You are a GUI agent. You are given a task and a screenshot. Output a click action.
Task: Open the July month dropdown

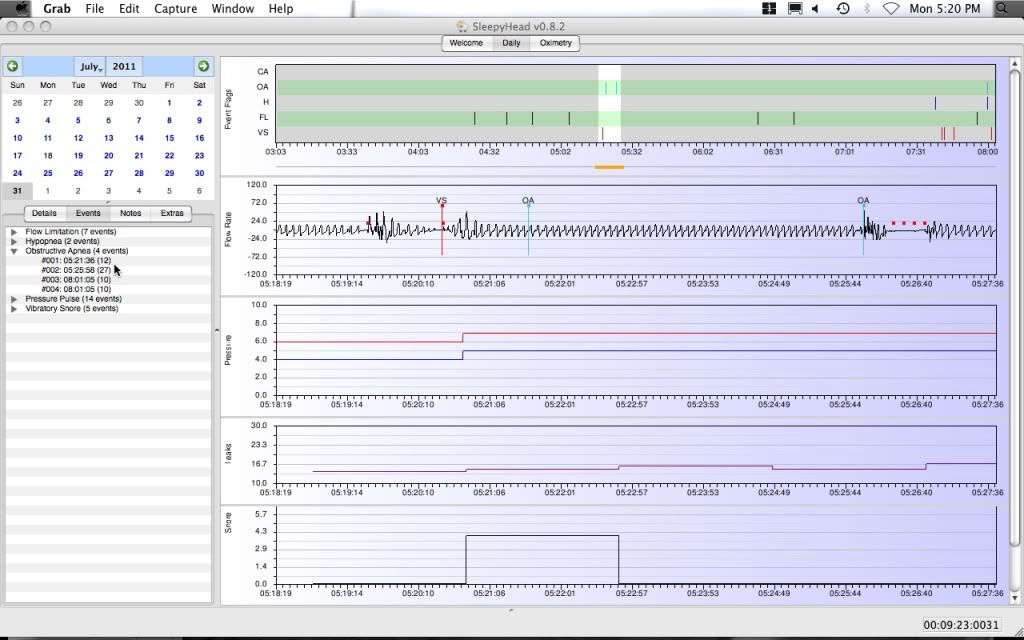89,66
